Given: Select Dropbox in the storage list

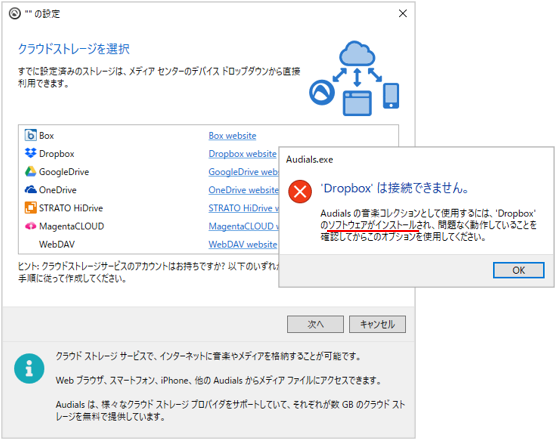Looking at the screenshot, I should point(56,154).
